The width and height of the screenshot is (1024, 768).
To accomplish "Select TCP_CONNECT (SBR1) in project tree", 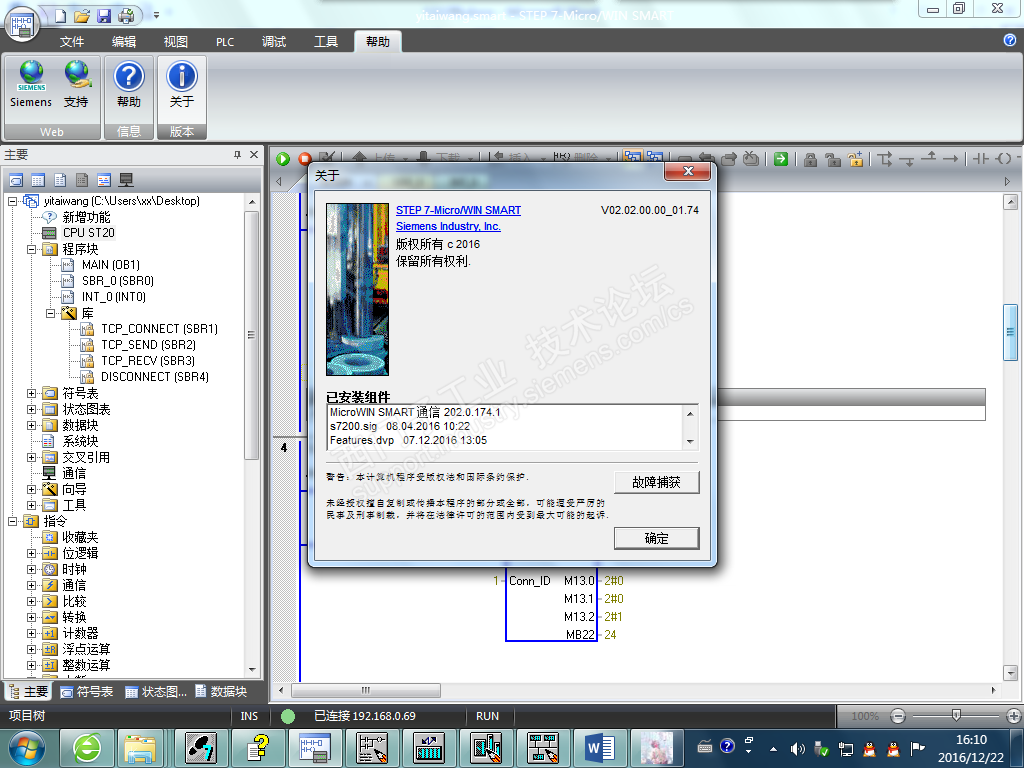I will (x=159, y=328).
